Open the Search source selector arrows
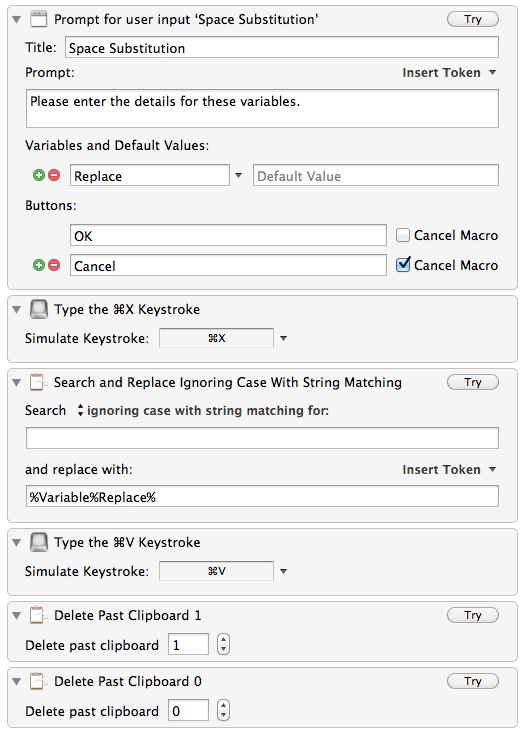This screenshot has width=527, height=737. coord(80,410)
